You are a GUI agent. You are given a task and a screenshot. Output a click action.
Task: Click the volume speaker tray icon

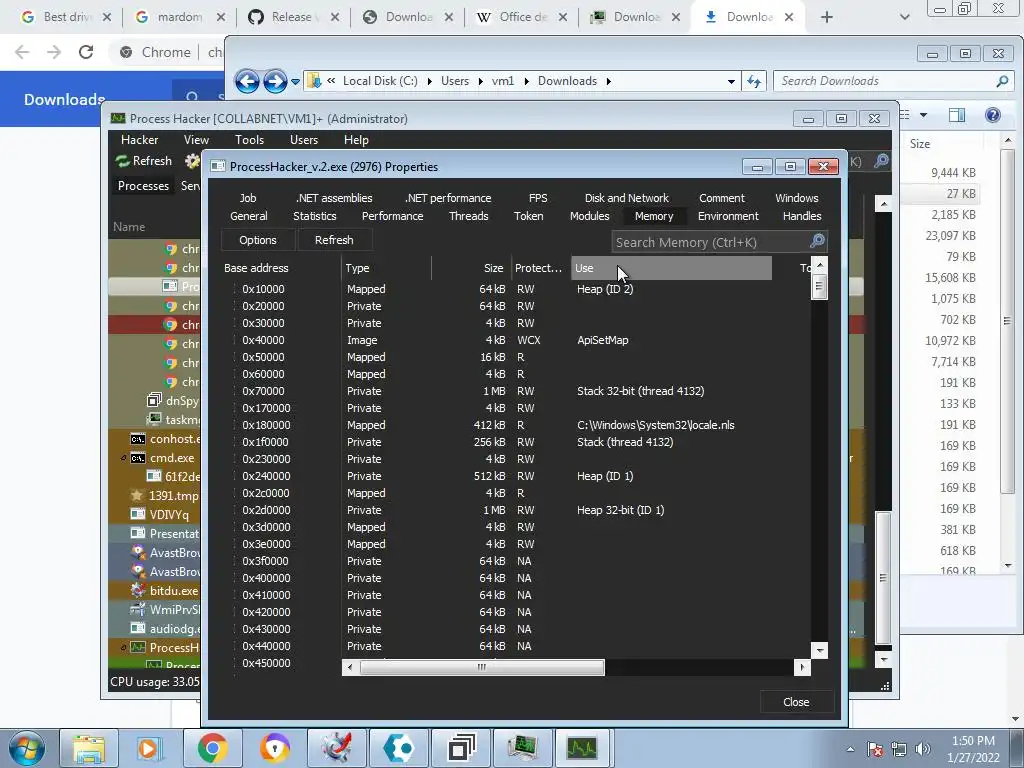(x=923, y=749)
